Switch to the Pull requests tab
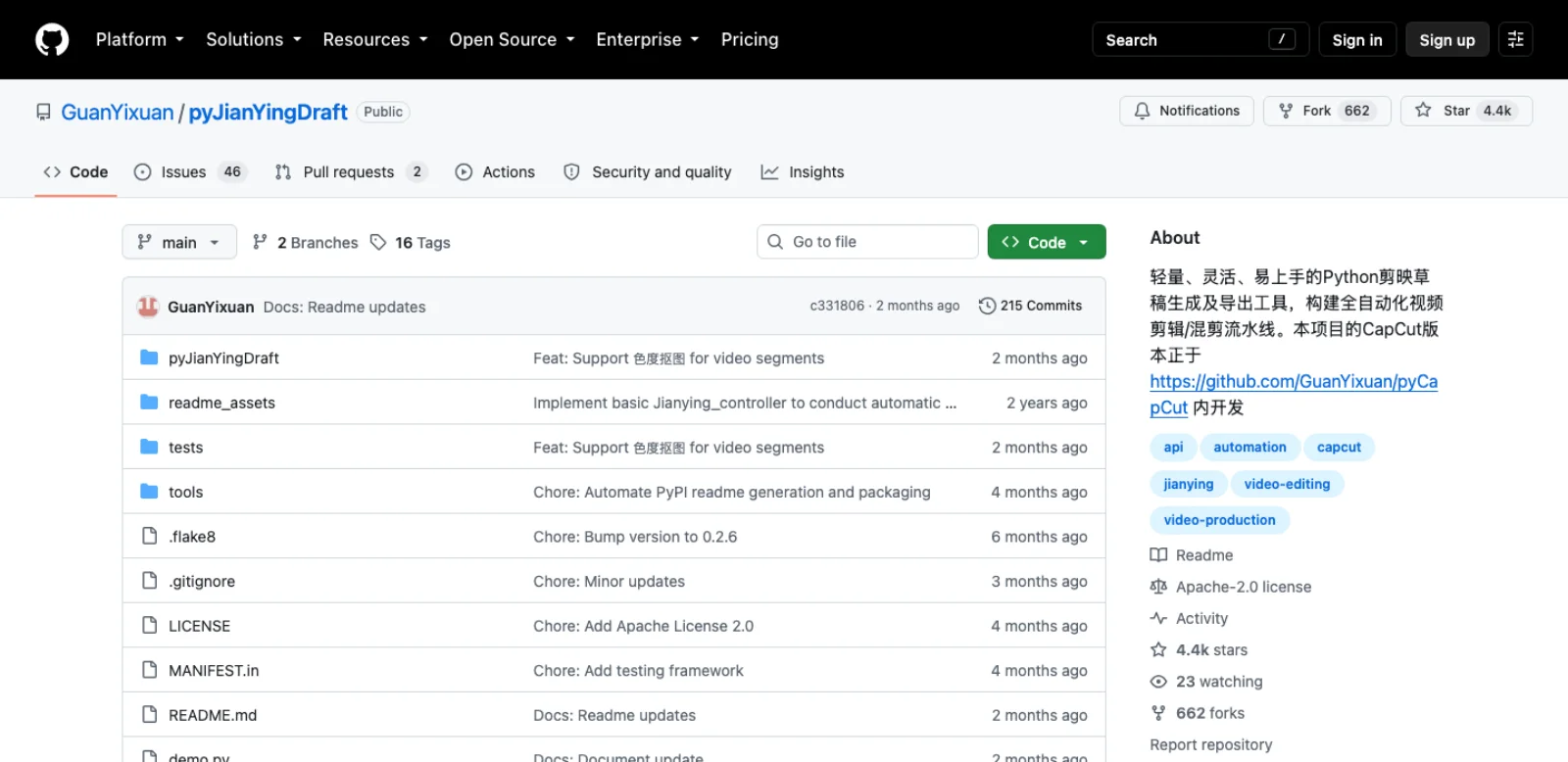The image size is (1568, 762). (x=351, y=172)
